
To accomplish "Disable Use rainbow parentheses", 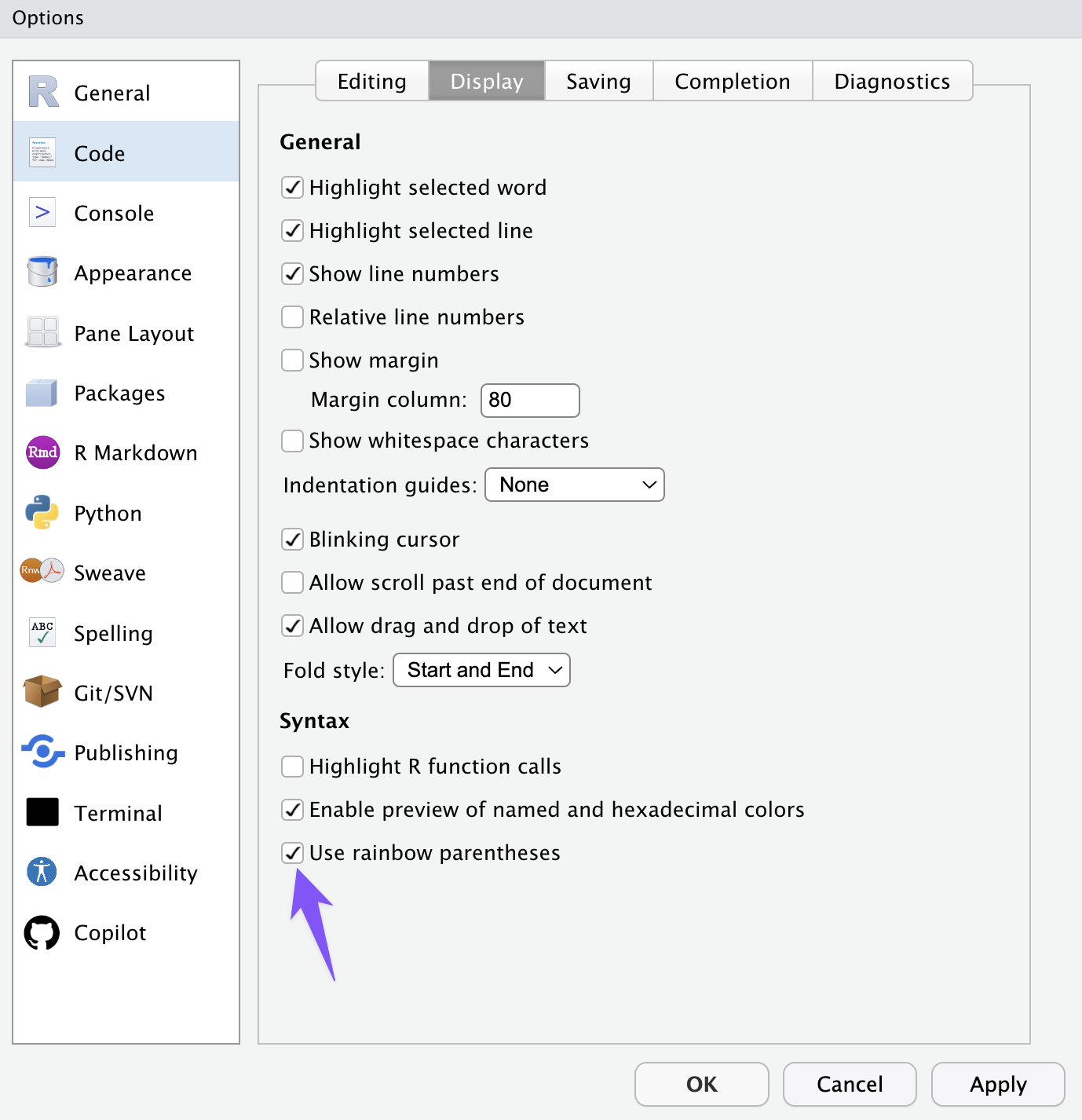I will pos(292,853).
